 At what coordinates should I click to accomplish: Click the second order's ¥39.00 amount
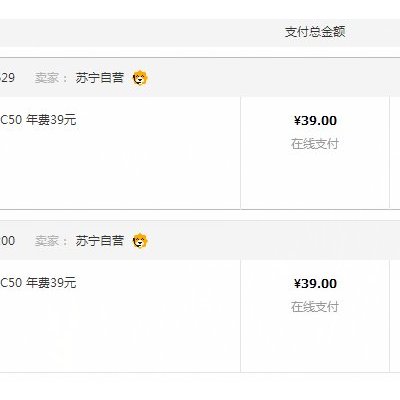(x=315, y=284)
